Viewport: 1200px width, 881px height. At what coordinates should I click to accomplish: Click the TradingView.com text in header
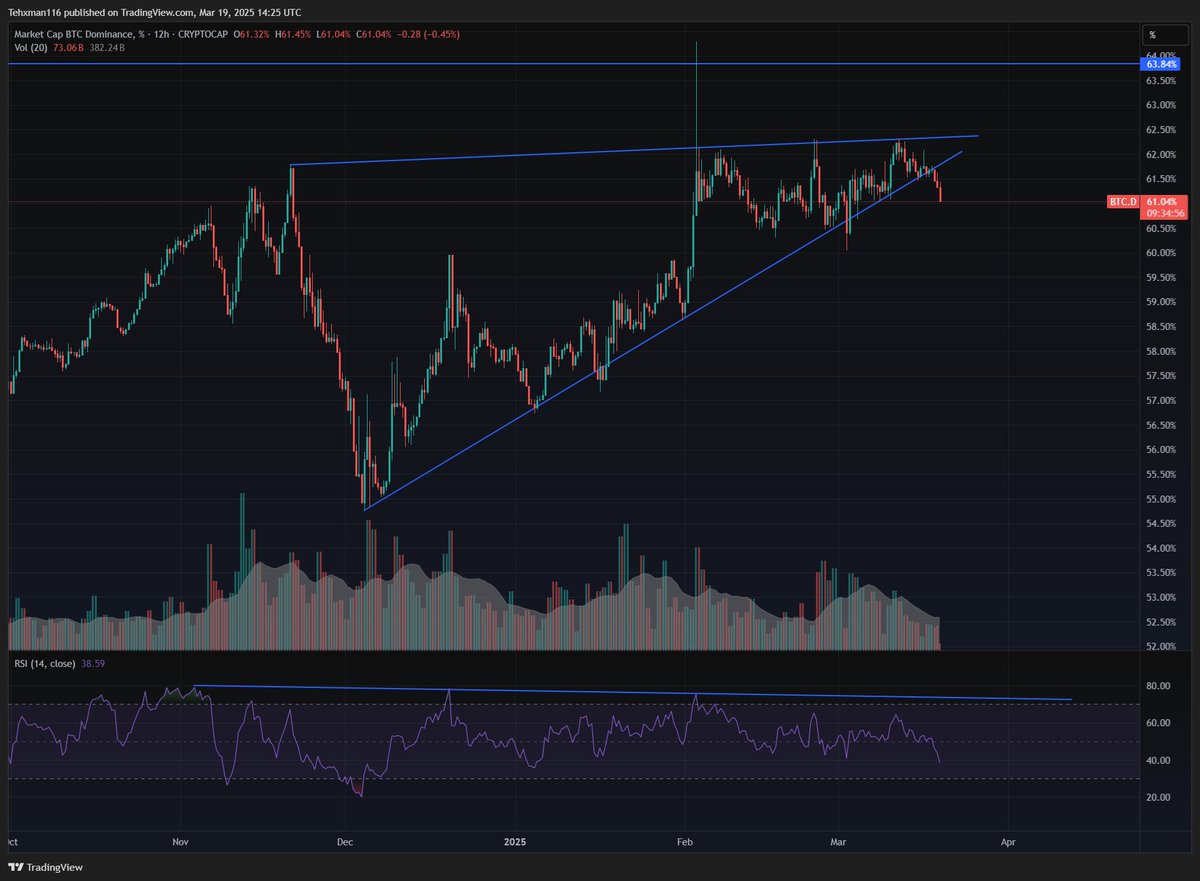(163, 14)
